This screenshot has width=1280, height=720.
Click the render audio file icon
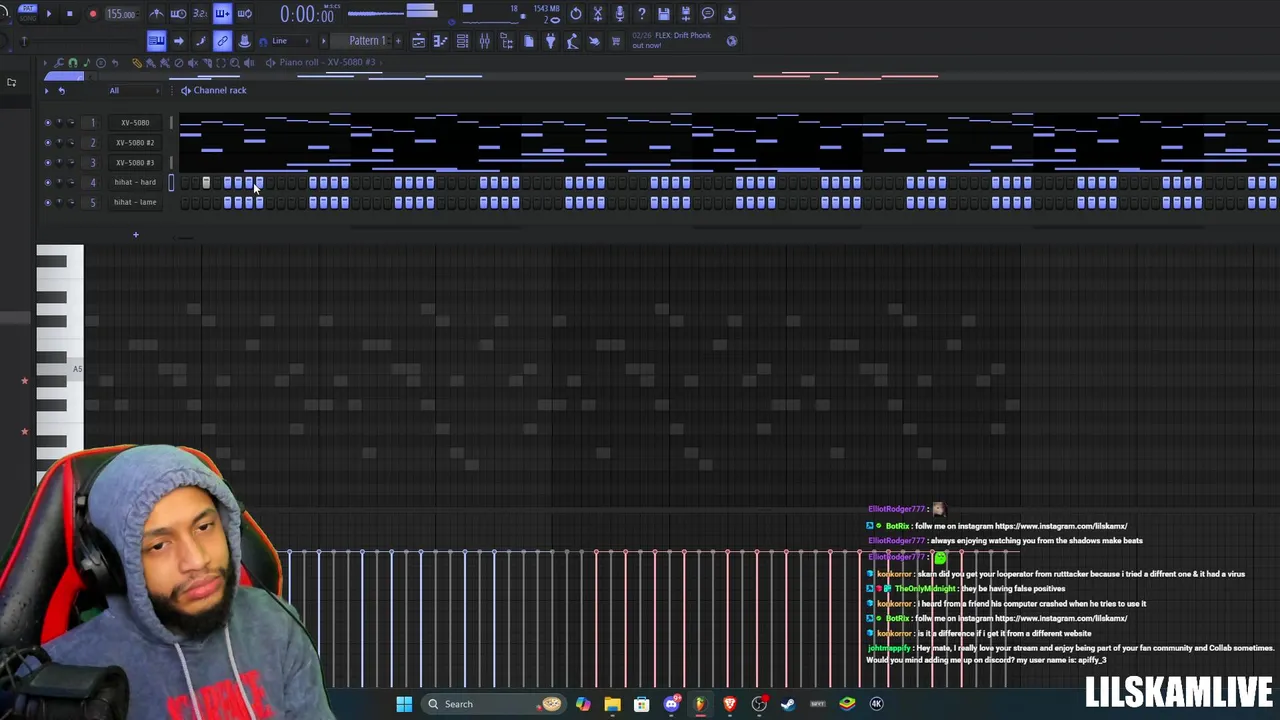(x=686, y=14)
